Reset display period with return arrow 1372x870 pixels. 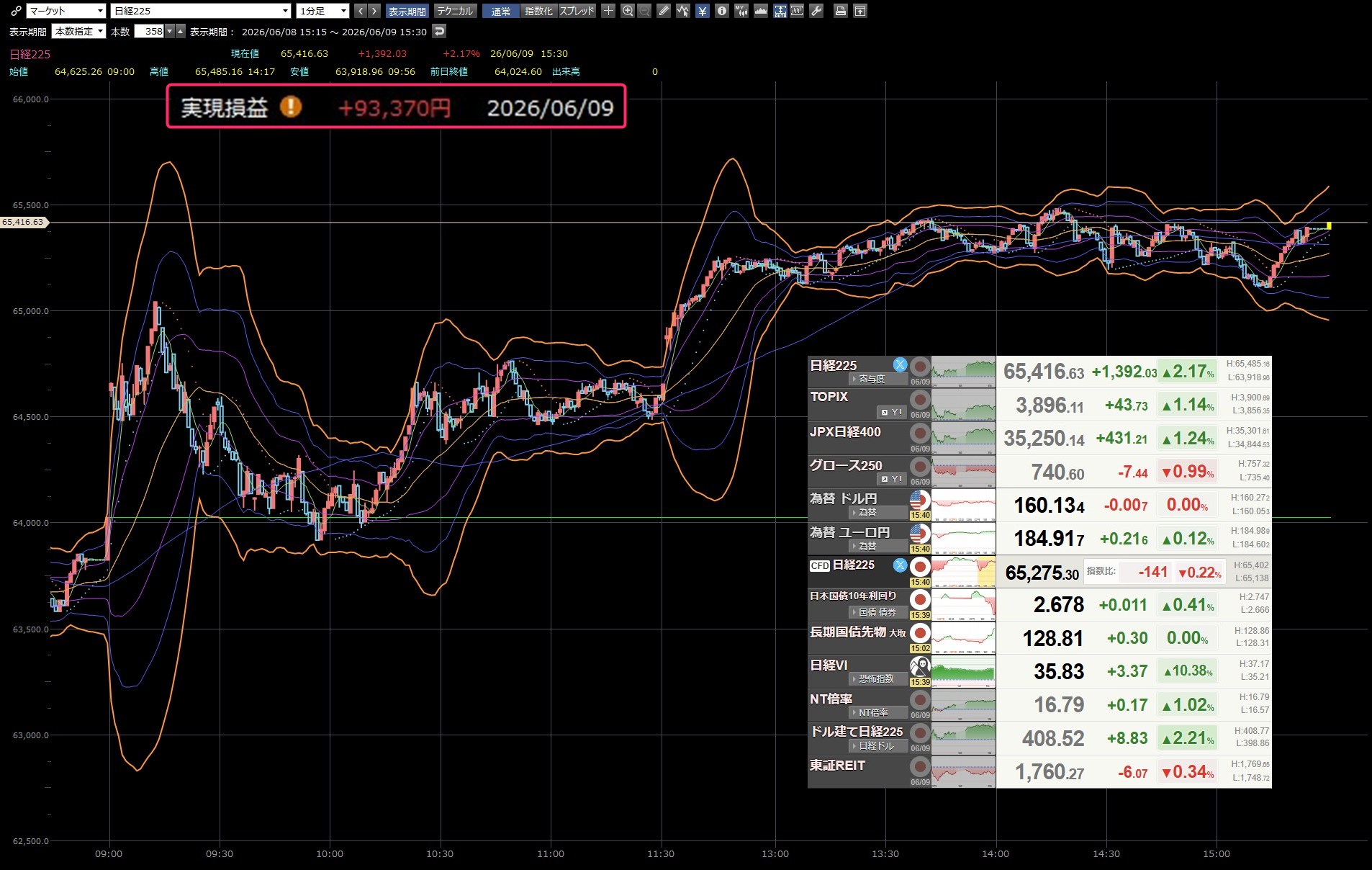pyautogui.click(x=439, y=31)
